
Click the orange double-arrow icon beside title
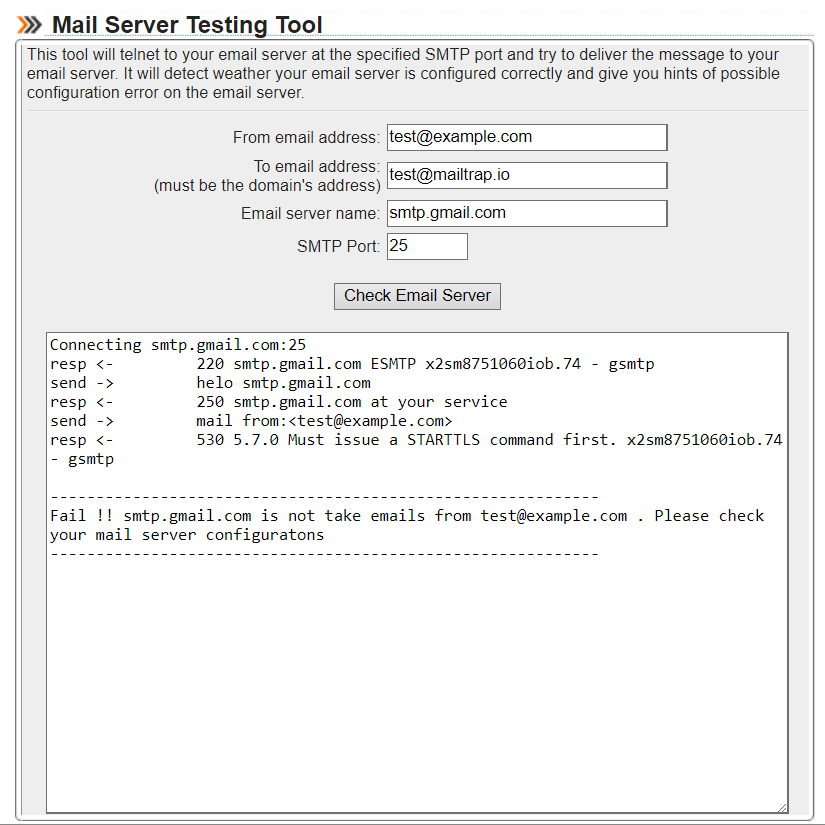[29, 25]
